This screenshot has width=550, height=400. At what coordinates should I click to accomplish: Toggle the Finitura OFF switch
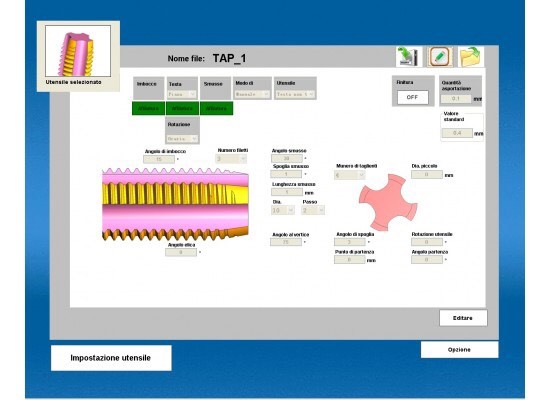(412, 97)
